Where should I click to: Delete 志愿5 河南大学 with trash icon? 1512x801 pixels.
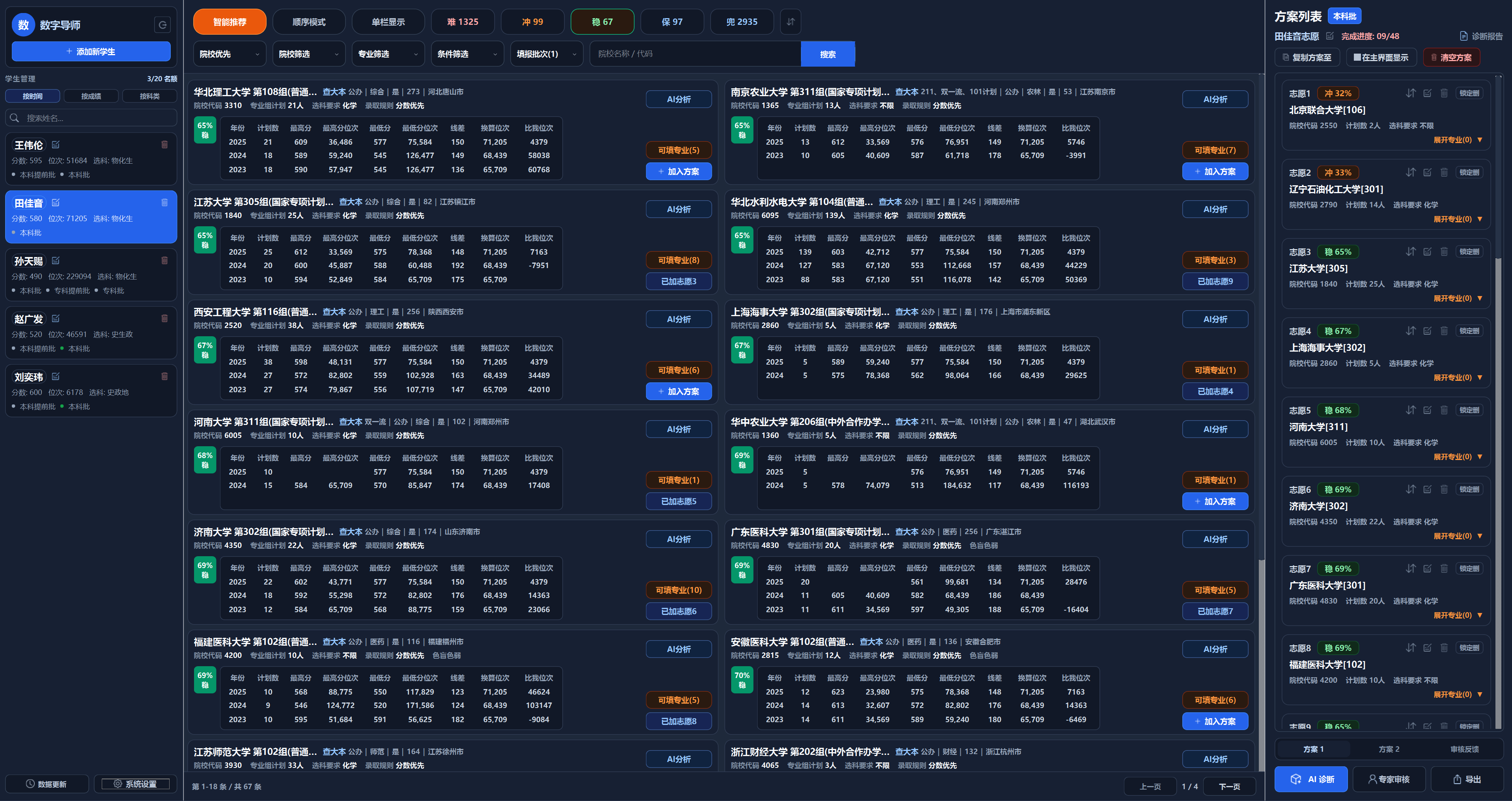pos(1444,410)
